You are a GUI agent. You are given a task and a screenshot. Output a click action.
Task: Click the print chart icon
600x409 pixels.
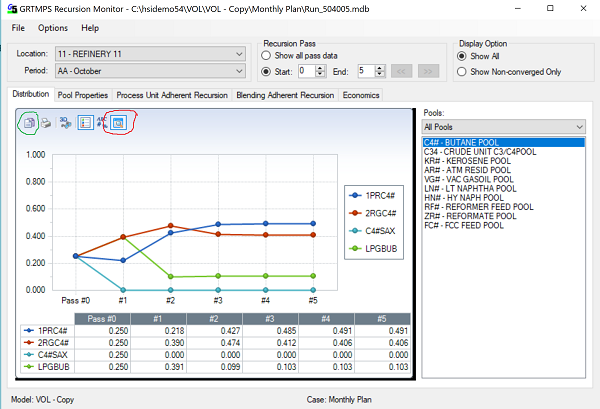[x=46, y=123]
